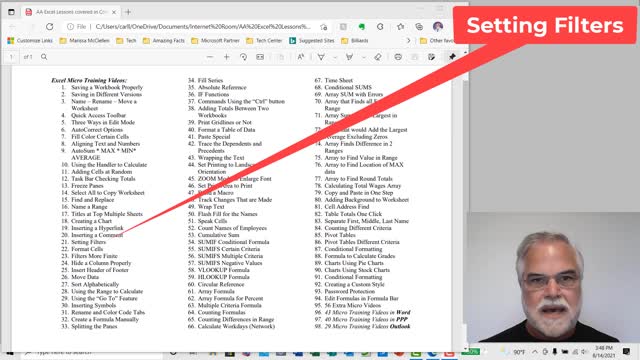Rotate the PDF page
Screen dimensions: 640x360
point(243,57)
